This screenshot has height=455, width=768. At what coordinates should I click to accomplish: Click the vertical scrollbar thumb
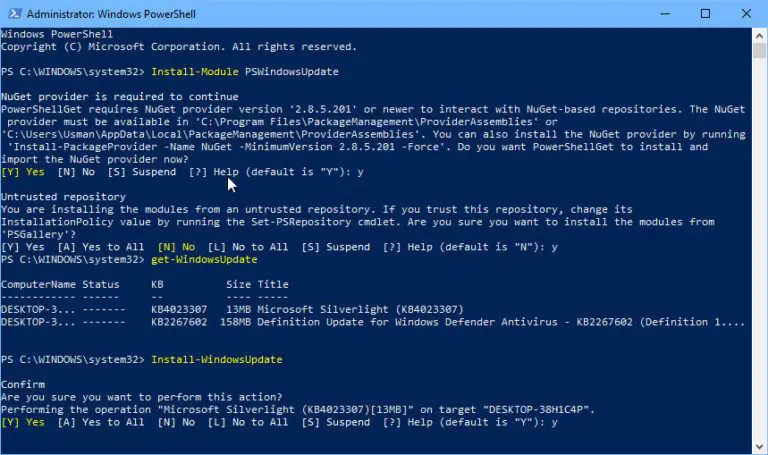759,50
